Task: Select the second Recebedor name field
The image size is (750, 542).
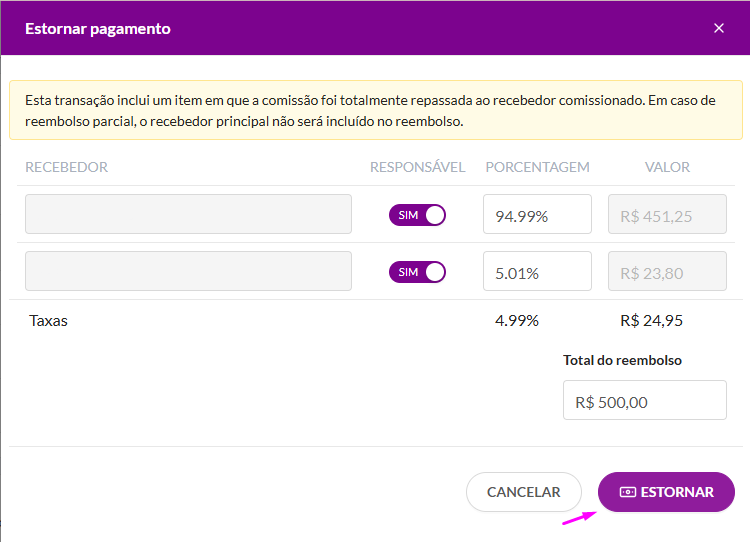Action: coord(188,271)
